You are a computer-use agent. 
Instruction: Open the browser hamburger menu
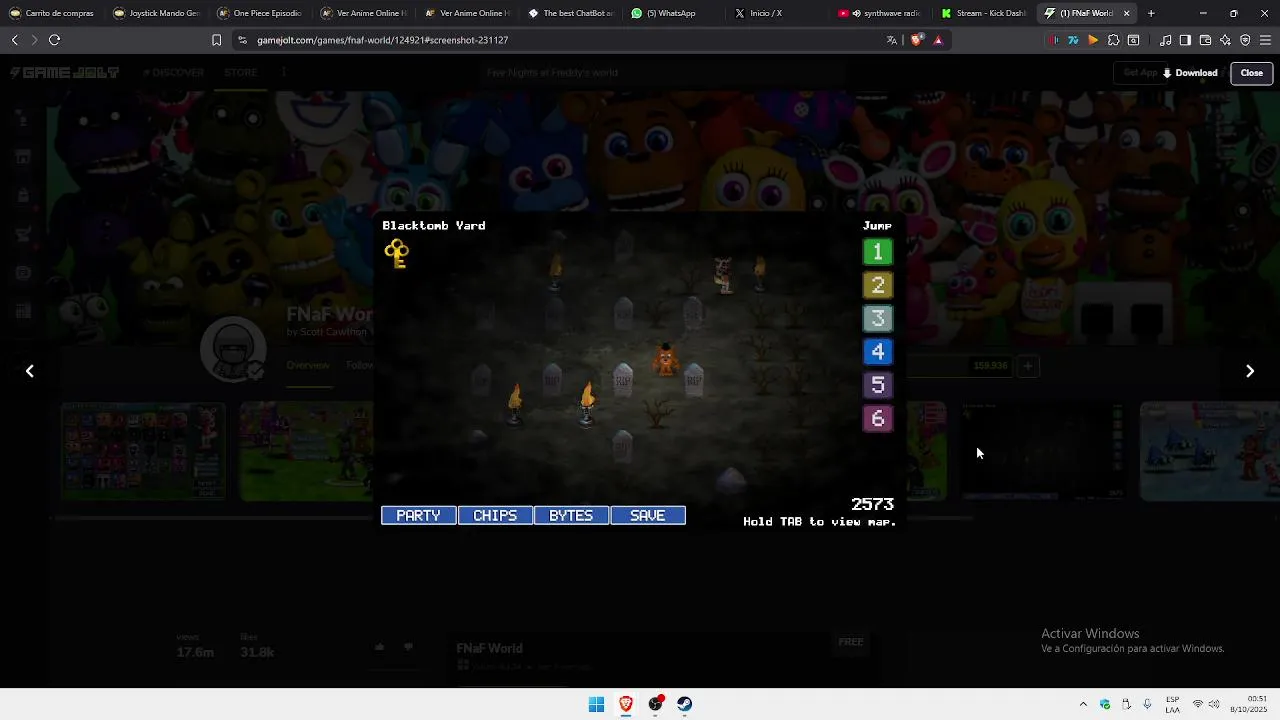click(x=1265, y=40)
